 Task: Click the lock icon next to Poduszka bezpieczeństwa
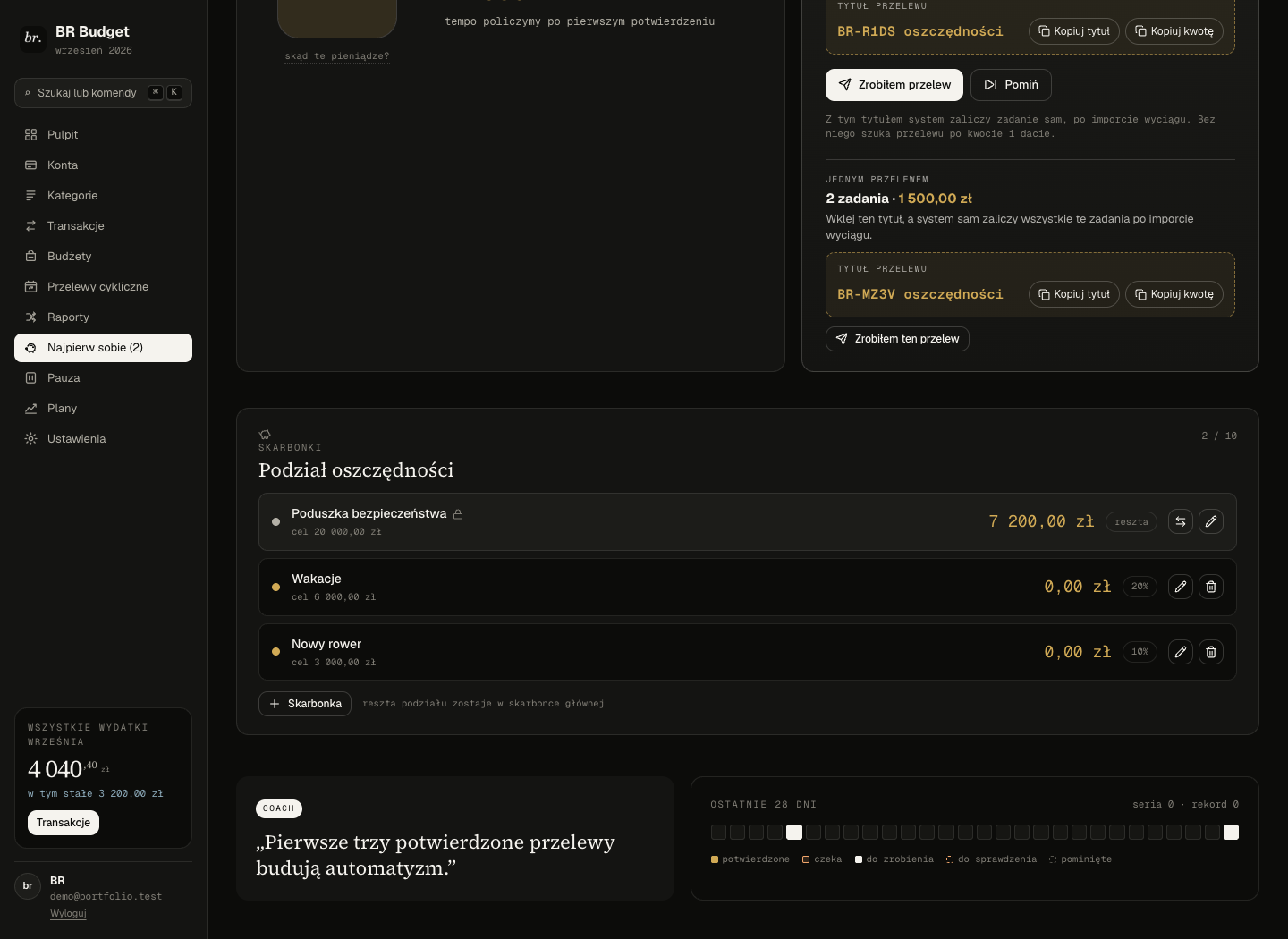[458, 514]
